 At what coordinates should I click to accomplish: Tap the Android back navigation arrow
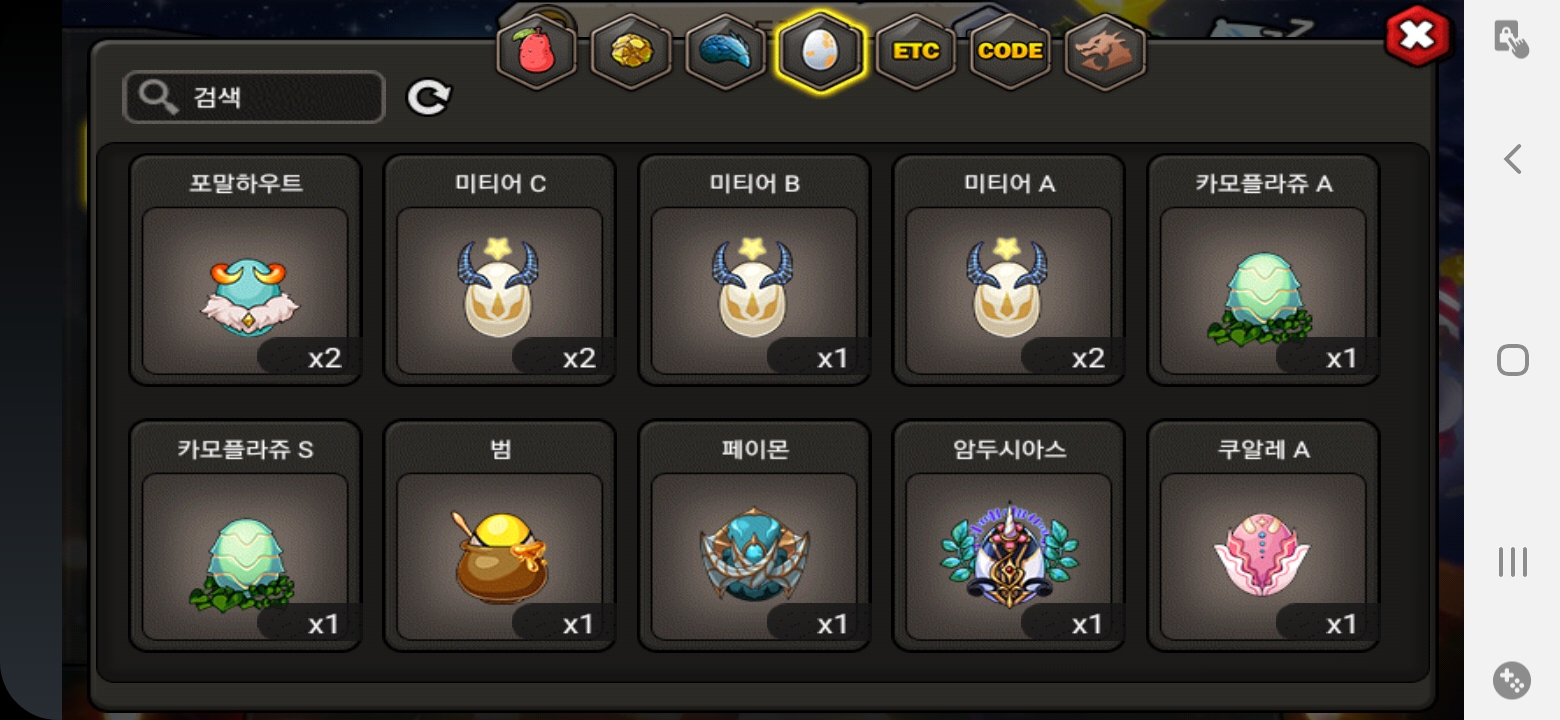coord(1512,159)
